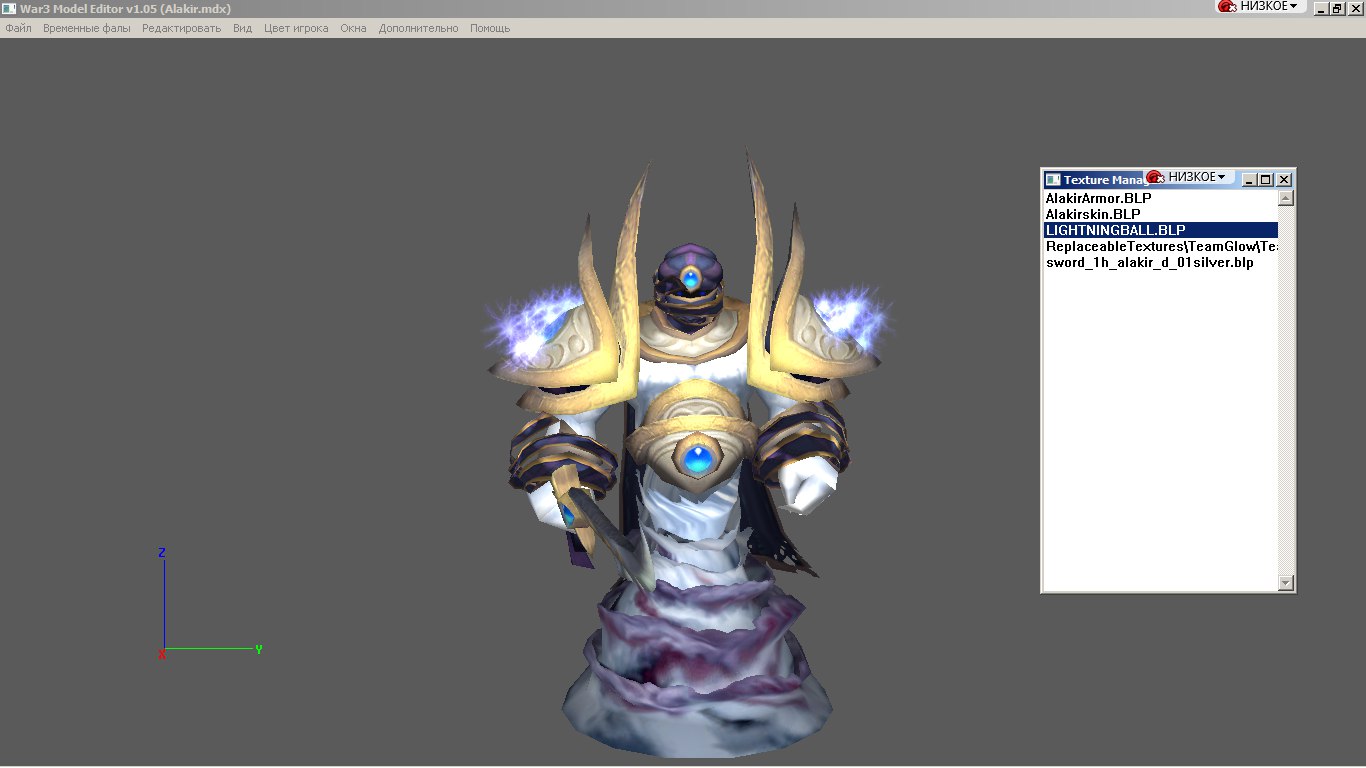Select AlakirArmor.BLP in the texture list
The width and height of the screenshot is (1366, 768).
[x=1161, y=198]
